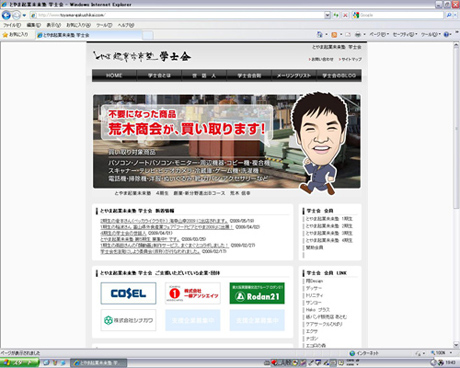
Task: Open the ページ(P) command bar menu
Action: (379, 35)
